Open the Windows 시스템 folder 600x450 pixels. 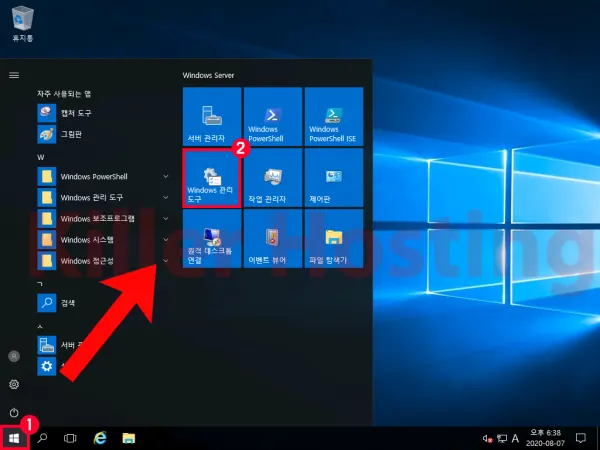click(103, 240)
